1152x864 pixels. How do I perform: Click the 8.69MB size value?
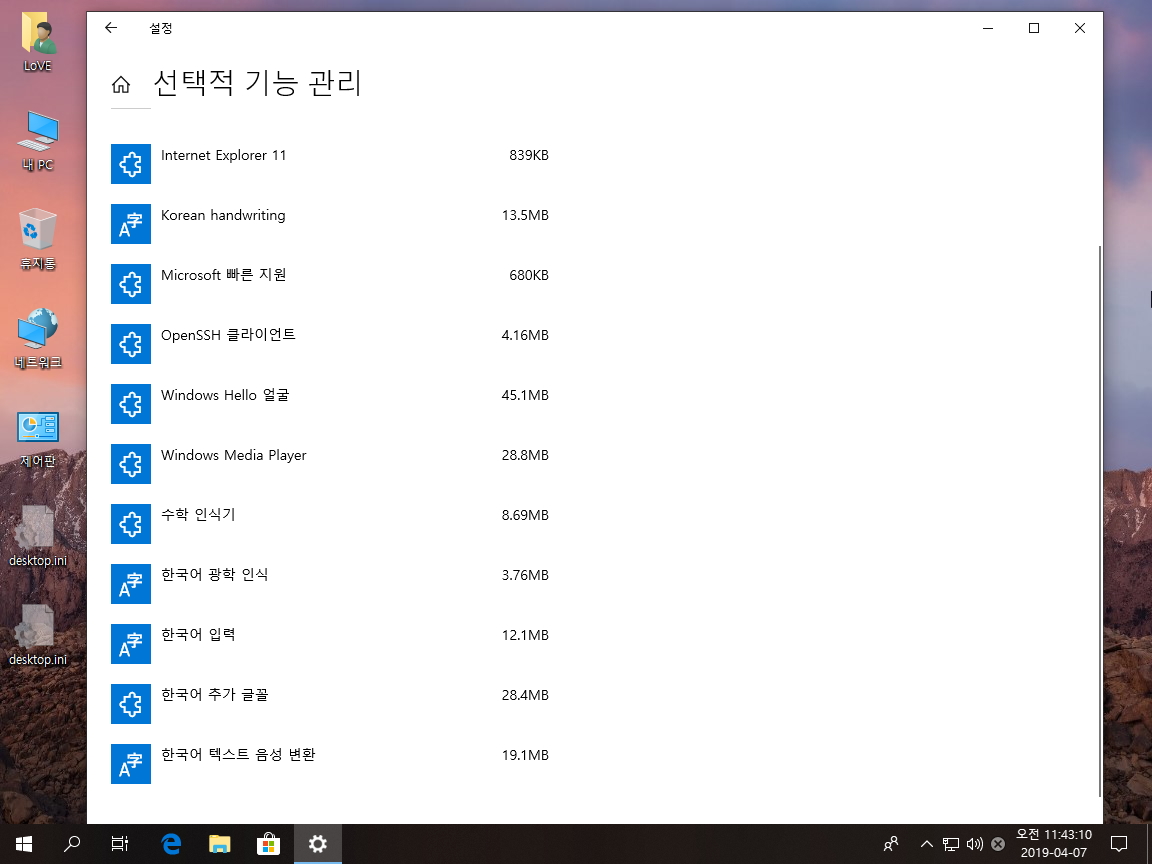[525, 515]
